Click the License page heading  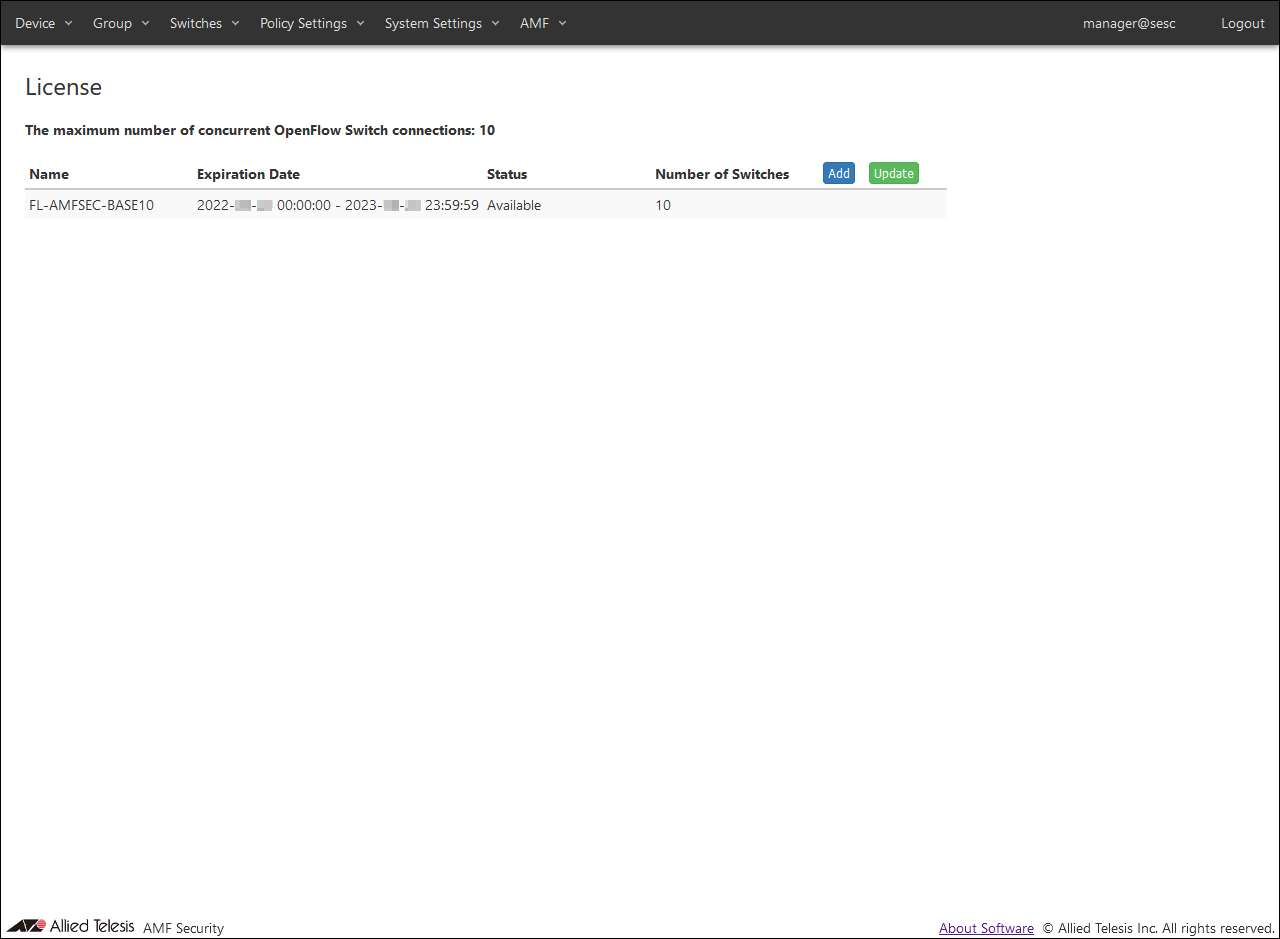pos(63,87)
